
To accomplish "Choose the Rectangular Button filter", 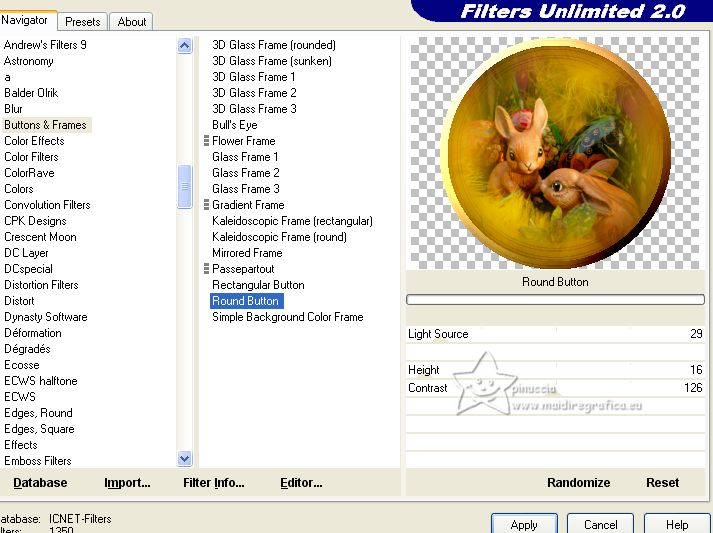I will click(258, 285).
